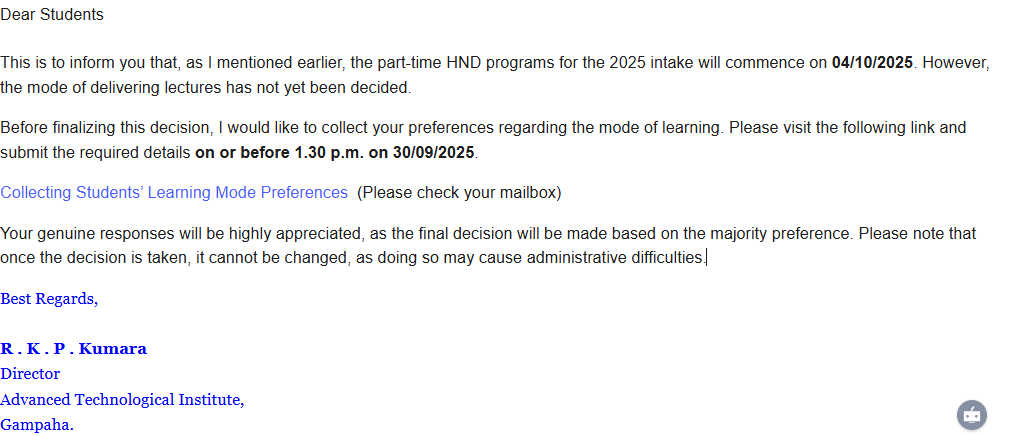Click the phrase "2025 intake"

click(650, 63)
